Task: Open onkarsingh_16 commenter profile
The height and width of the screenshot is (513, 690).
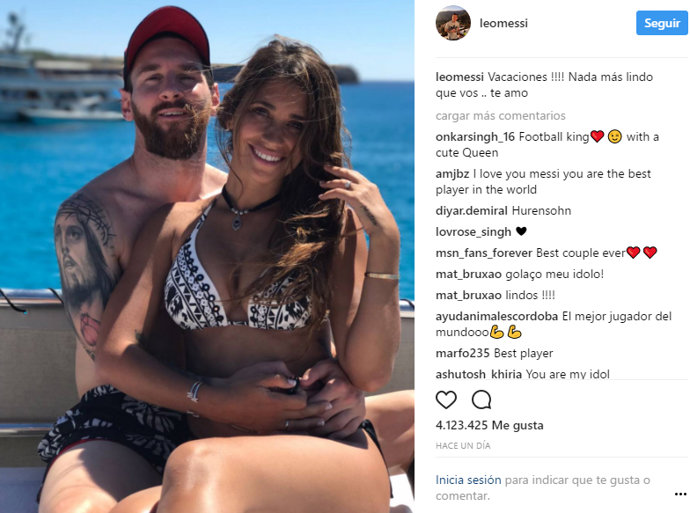Action: [475, 137]
